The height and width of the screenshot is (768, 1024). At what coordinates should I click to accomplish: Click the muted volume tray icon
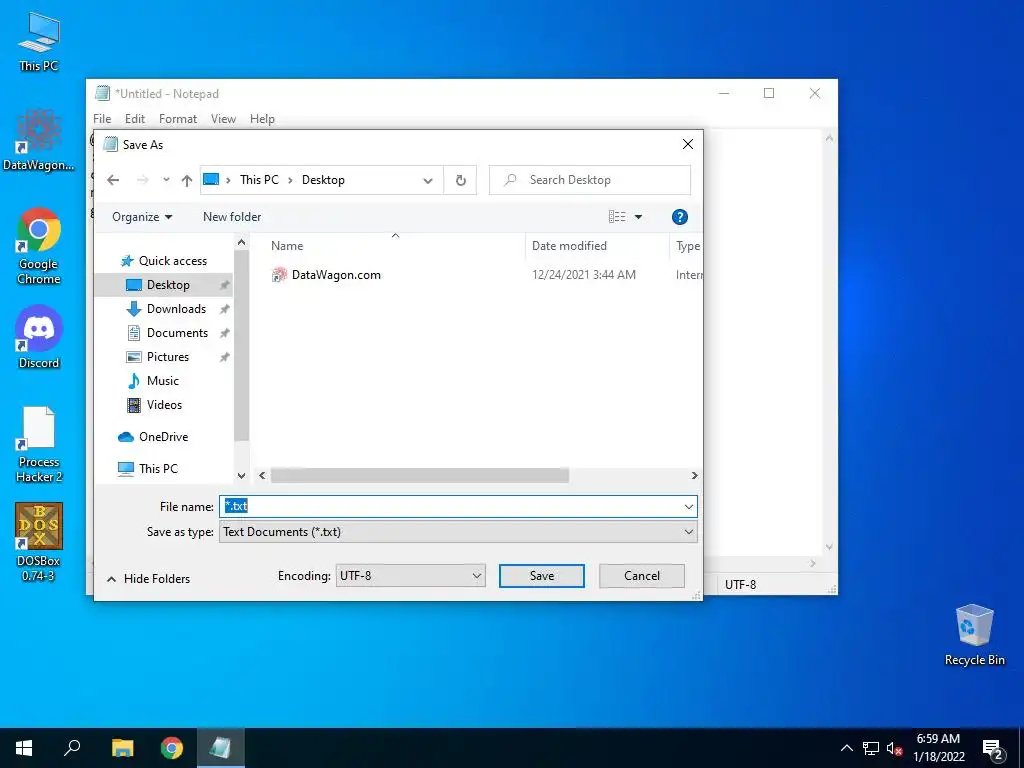pos(894,748)
